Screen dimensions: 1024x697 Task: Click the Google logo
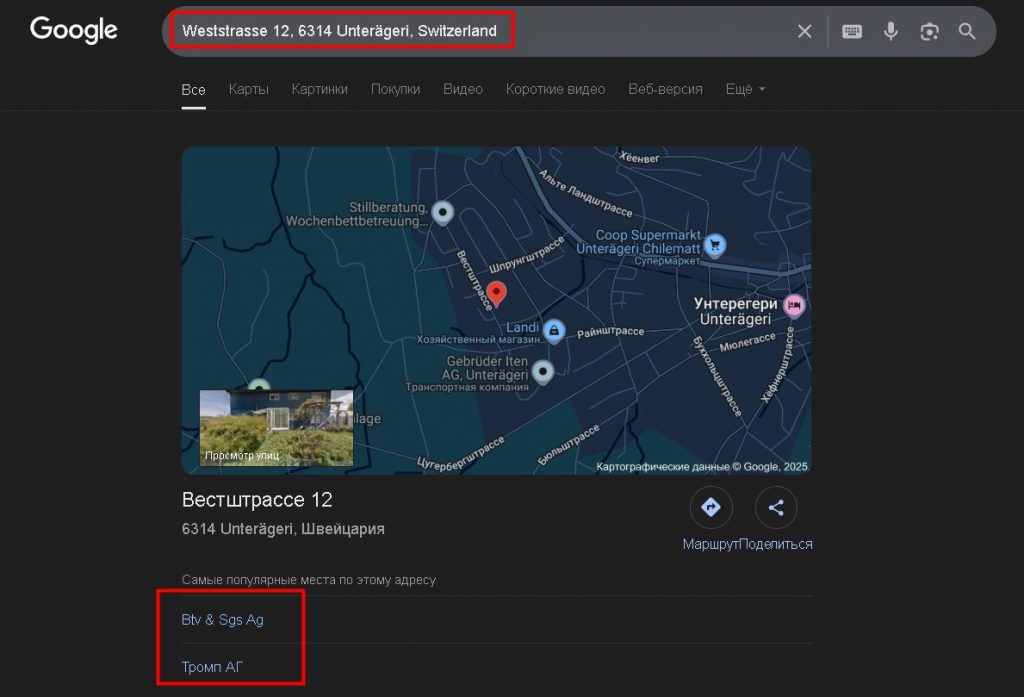[x=74, y=30]
